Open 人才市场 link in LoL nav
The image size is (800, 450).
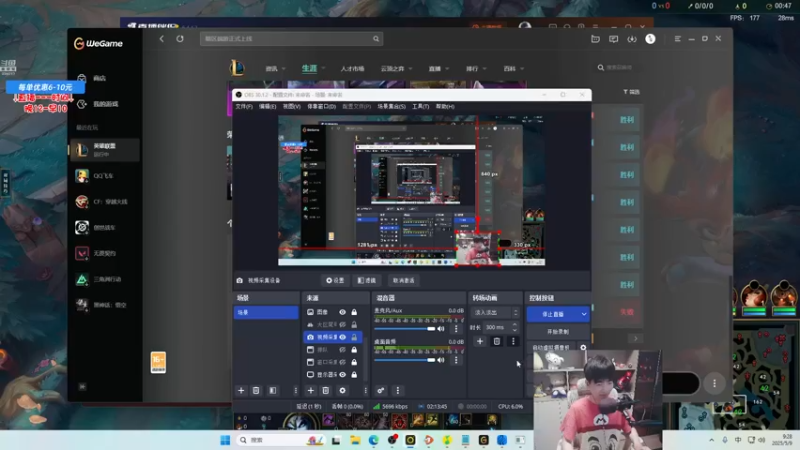pyautogui.click(x=353, y=68)
